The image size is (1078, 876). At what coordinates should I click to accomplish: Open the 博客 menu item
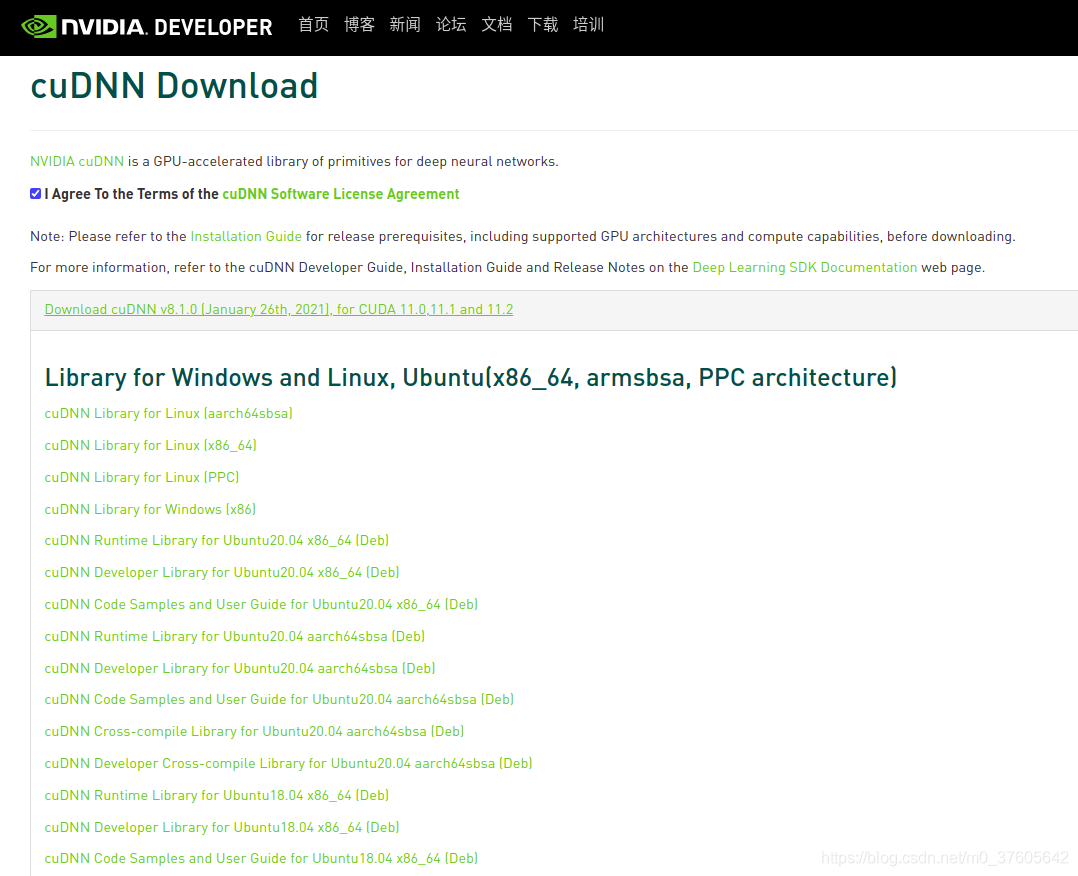[360, 25]
